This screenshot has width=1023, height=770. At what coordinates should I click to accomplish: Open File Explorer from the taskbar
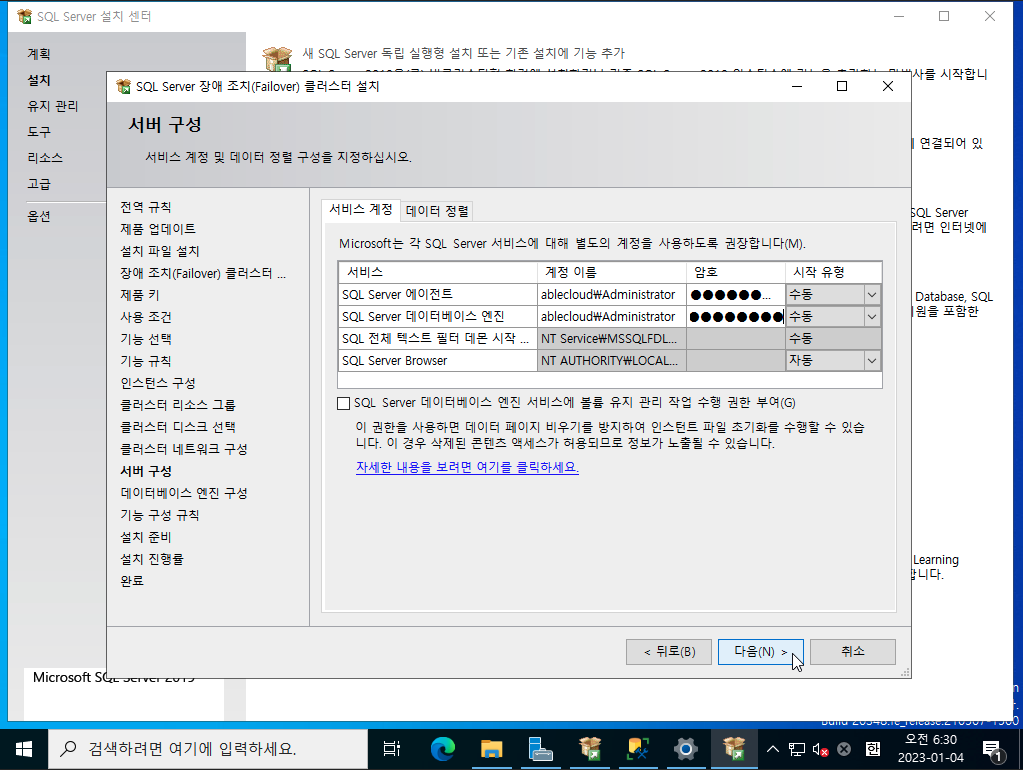[x=492, y=749]
